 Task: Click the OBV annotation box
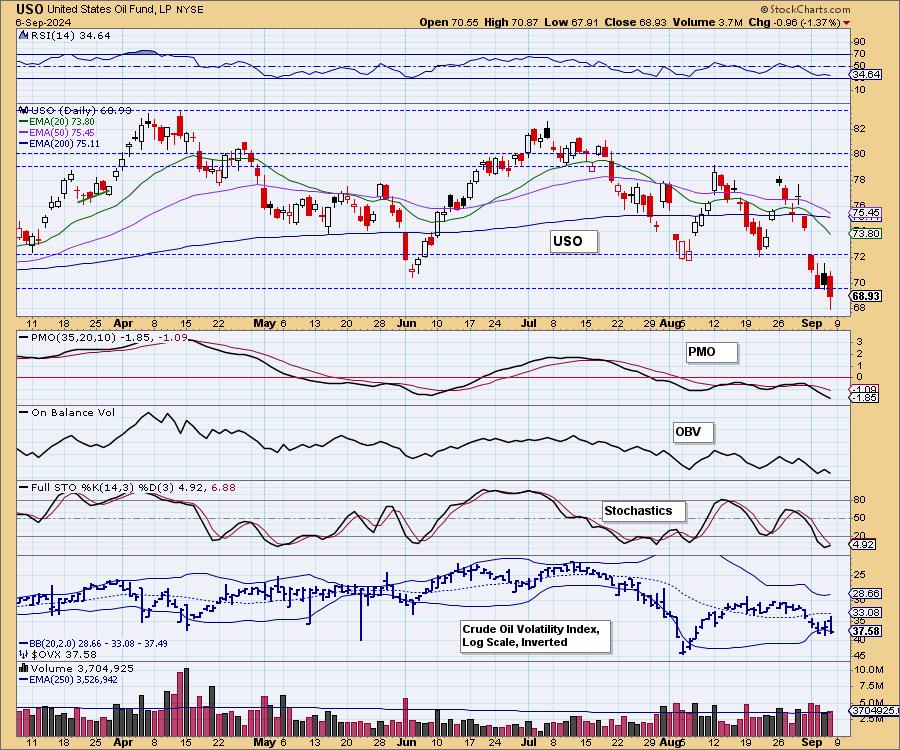point(693,432)
